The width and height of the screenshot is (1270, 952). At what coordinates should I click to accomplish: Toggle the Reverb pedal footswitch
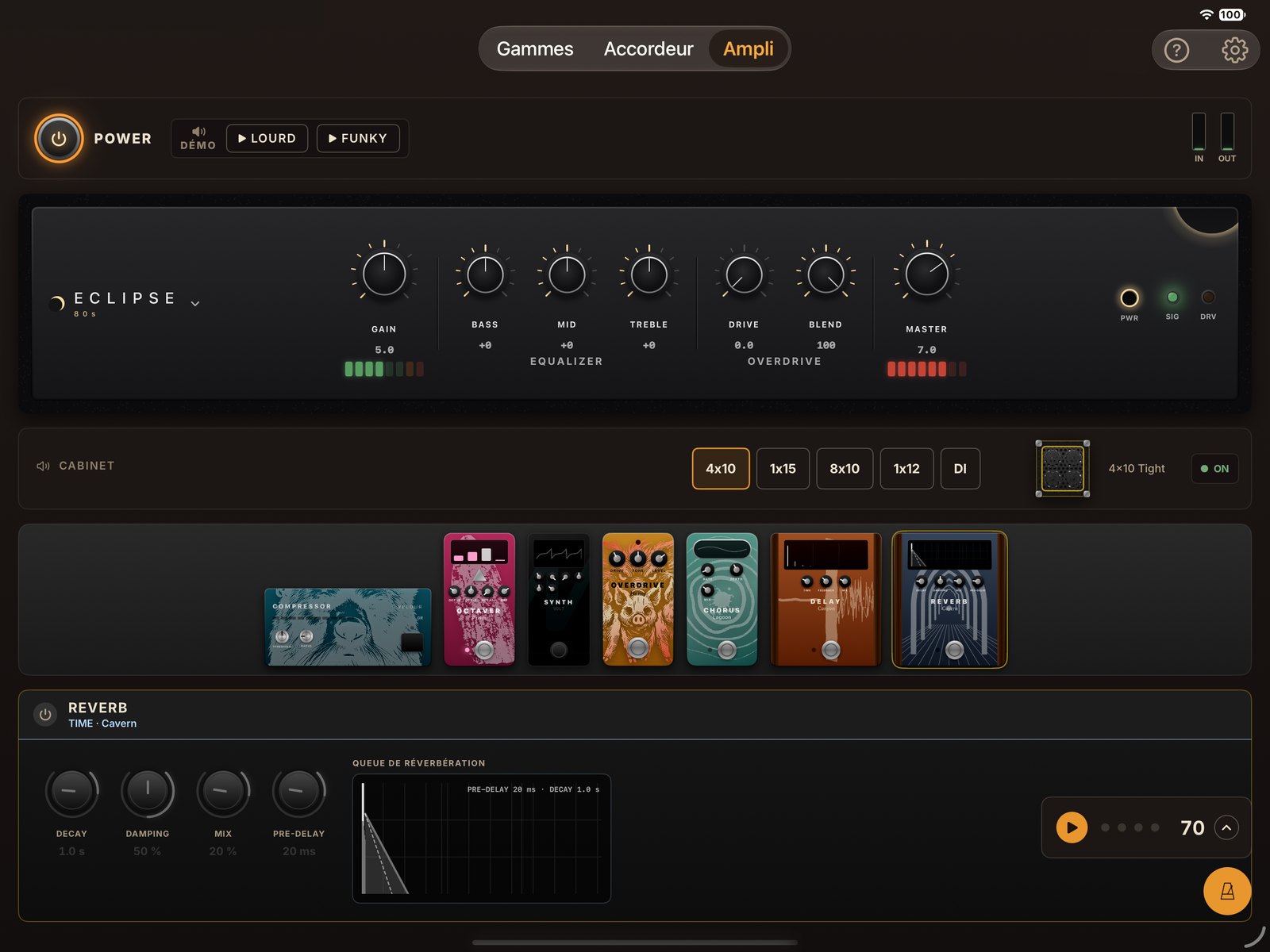955,651
